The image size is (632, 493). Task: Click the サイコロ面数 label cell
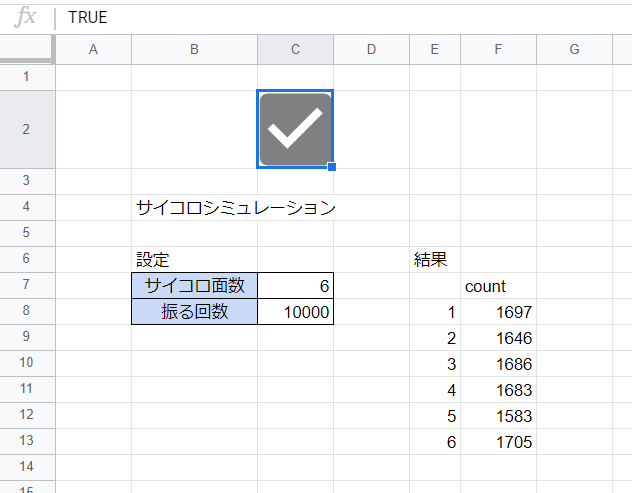[x=194, y=285]
